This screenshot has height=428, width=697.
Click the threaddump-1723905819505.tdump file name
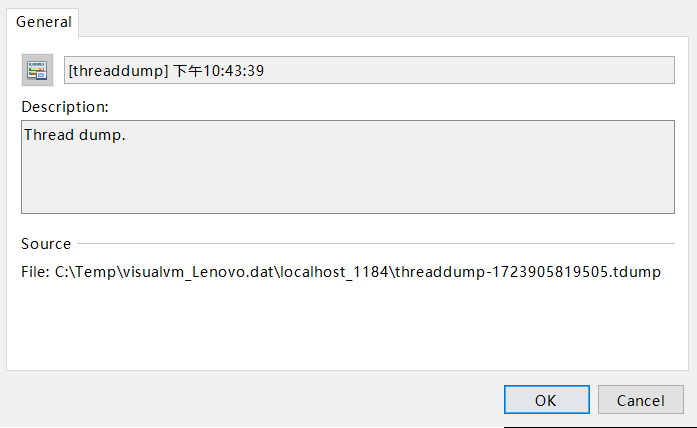[528, 272]
